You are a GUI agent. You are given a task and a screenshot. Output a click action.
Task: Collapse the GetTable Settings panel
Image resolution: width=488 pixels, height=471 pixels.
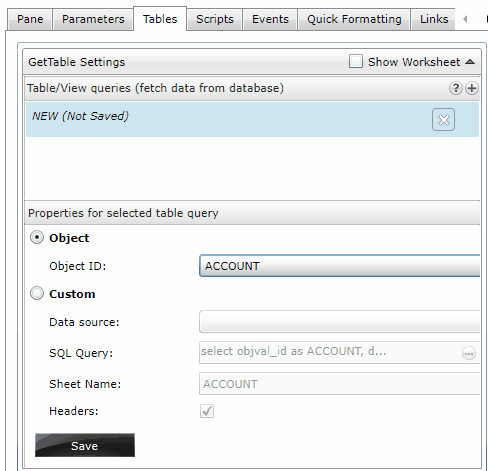470,62
